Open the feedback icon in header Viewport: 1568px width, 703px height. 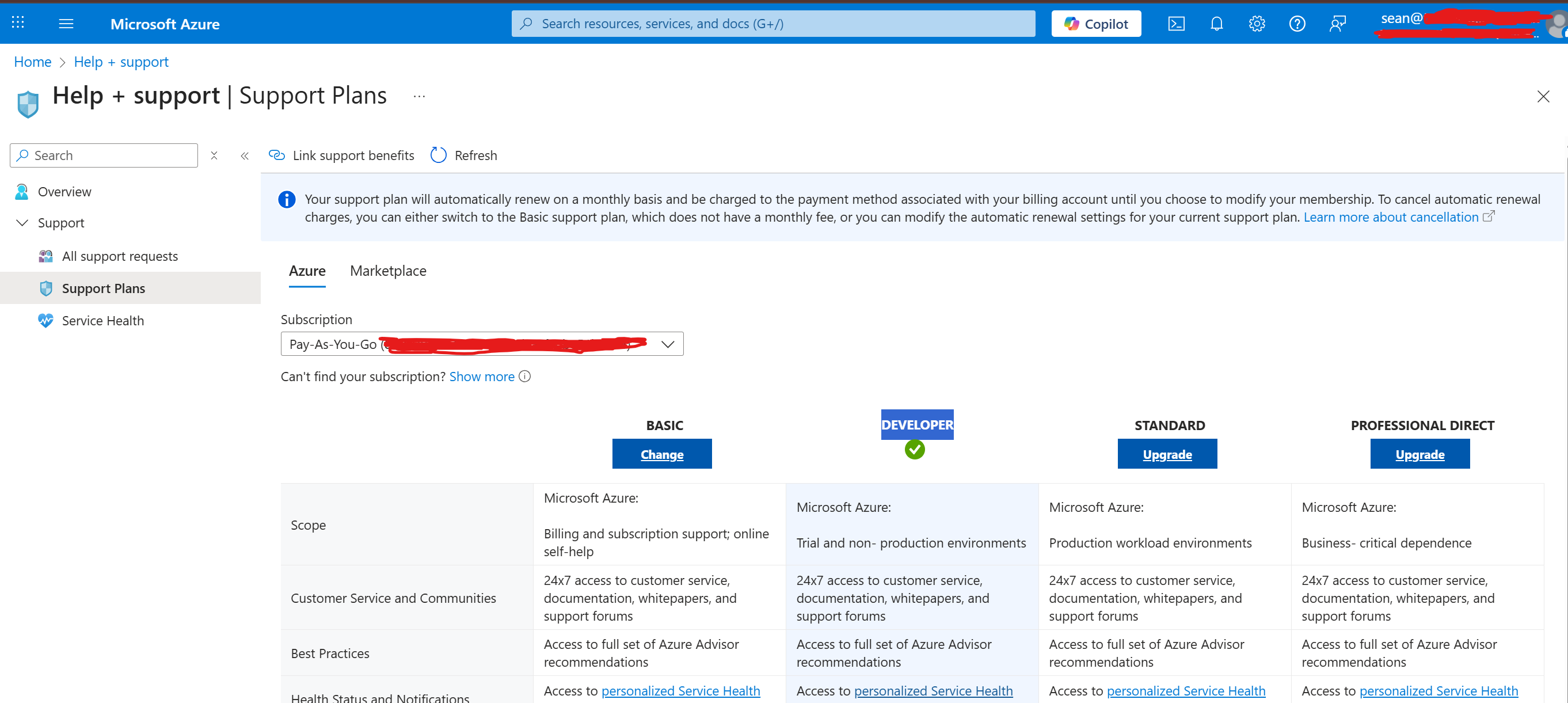(1337, 24)
